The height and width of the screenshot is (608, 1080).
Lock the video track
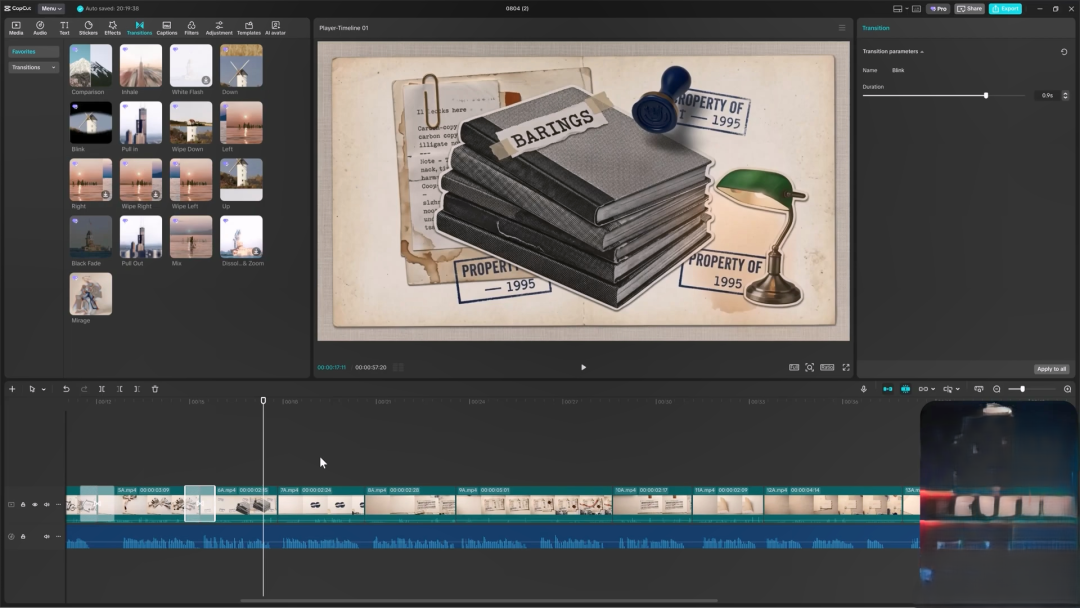23,505
